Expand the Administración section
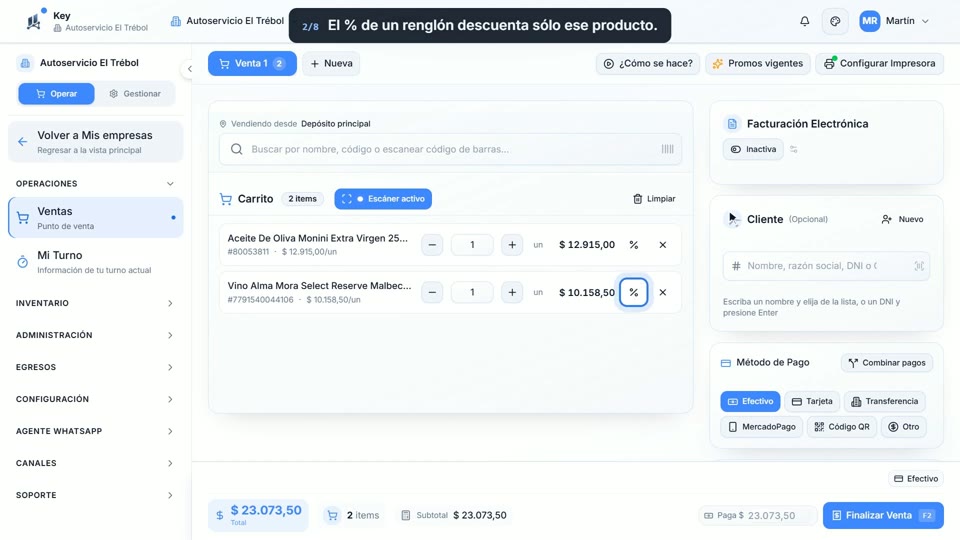The image size is (960, 540). [96, 335]
